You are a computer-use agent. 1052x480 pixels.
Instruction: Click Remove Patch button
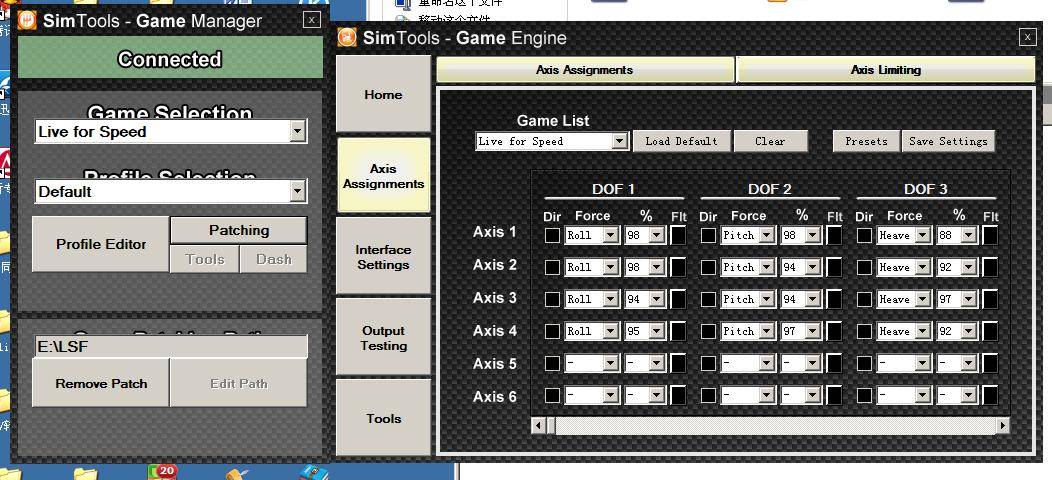point(101,383)
